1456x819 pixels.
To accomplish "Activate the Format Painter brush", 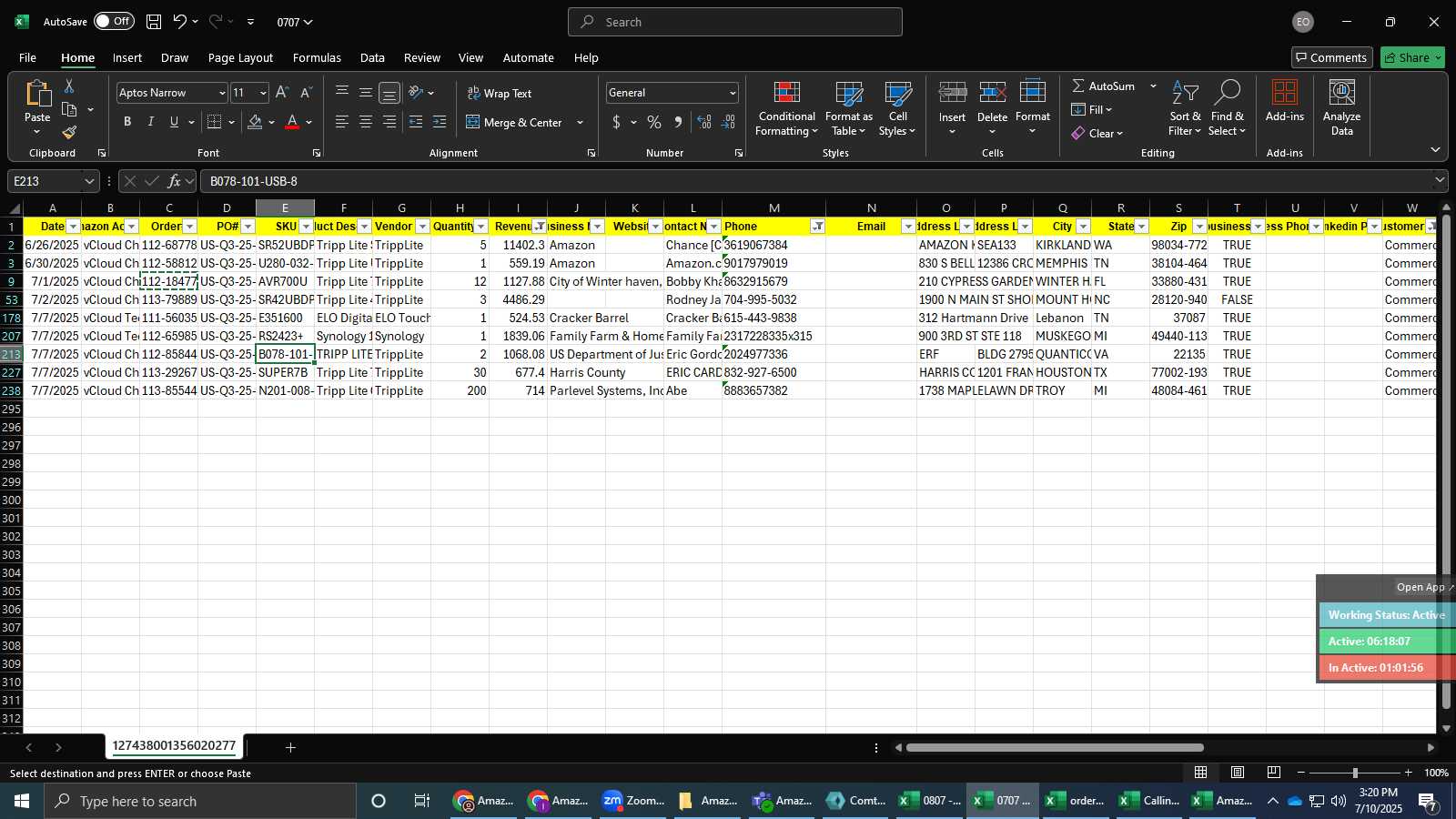I will (69, 133).
